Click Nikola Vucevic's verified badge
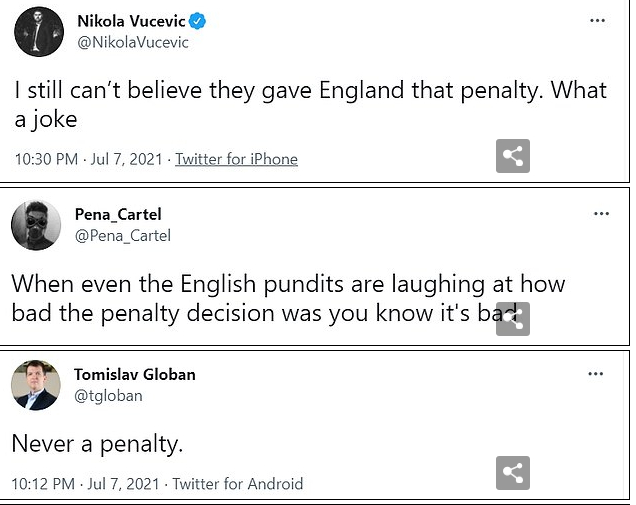 [x=199, y=22]
